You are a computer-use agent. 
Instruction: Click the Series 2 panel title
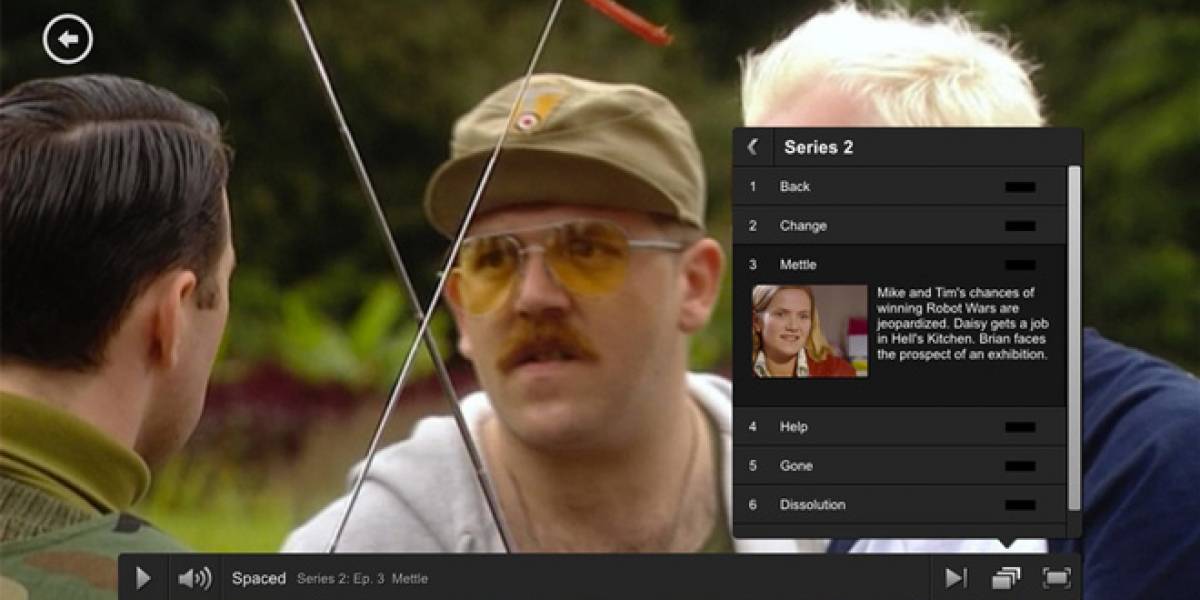point(818,147)
